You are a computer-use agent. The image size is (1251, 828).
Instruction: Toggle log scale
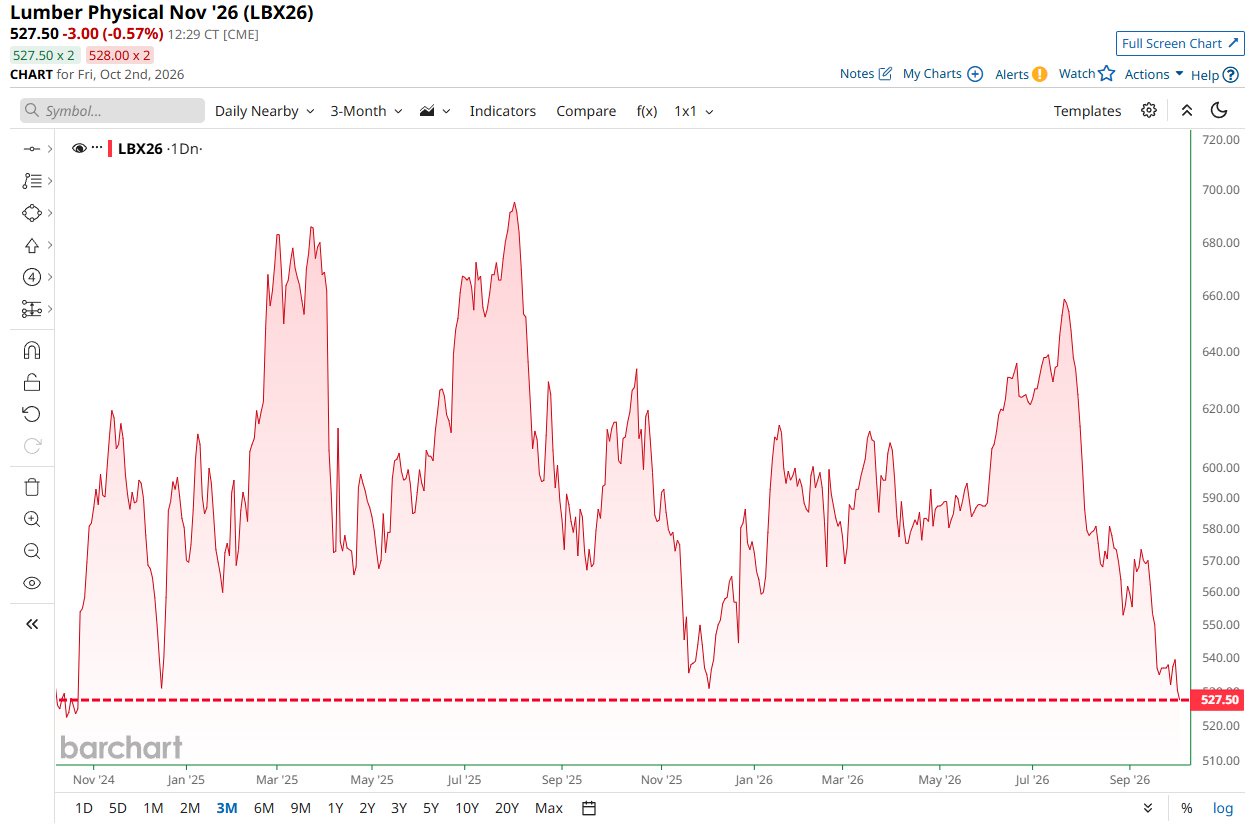1222,808
